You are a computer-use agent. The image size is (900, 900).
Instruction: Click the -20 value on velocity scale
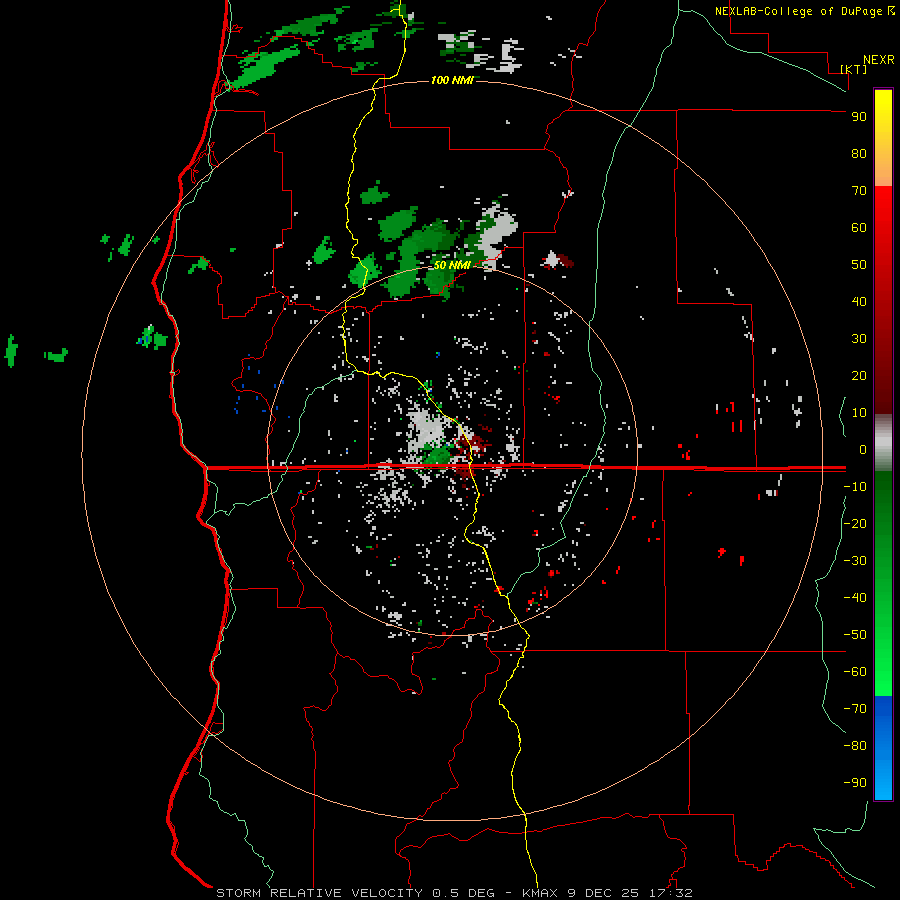(x=855, y=524)
